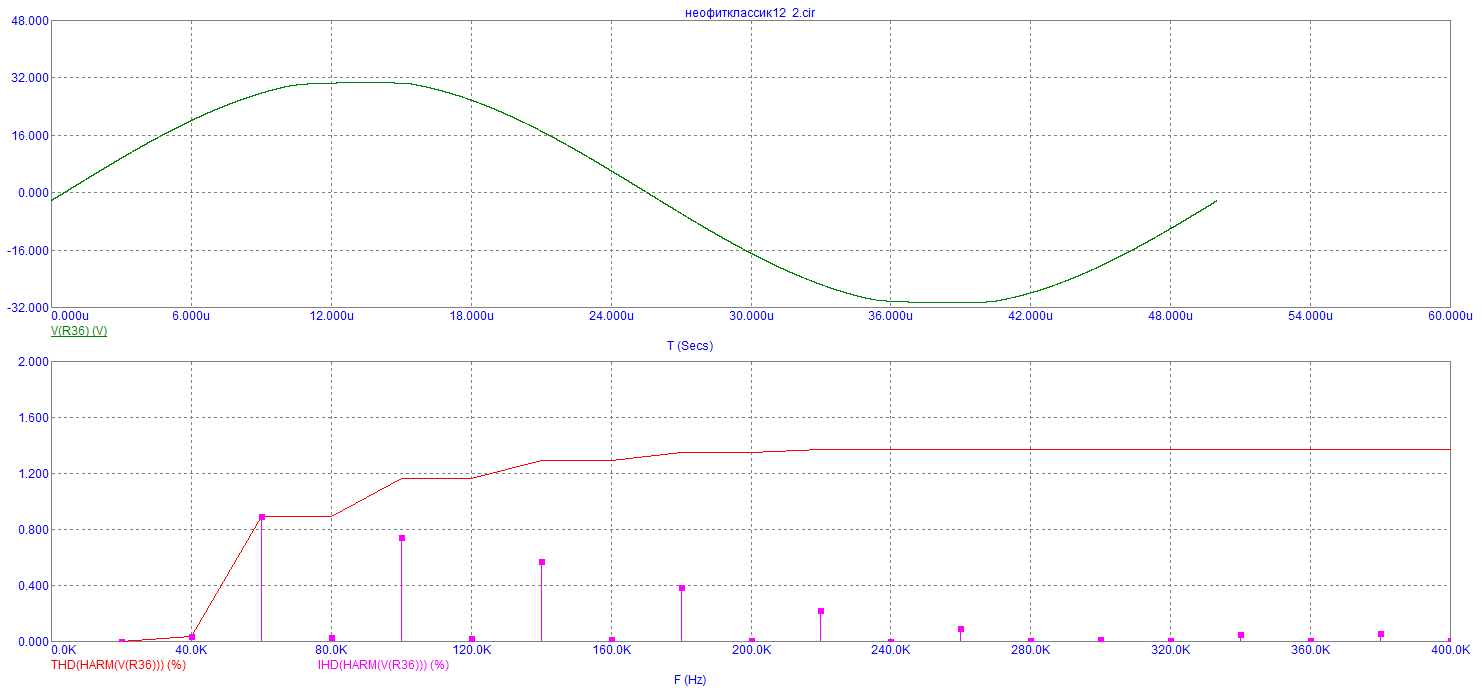This screenshot has width=1482, height=700.
Task: Select the V(R36) (V) trace legend label
Action: click(x=79, y=331)
